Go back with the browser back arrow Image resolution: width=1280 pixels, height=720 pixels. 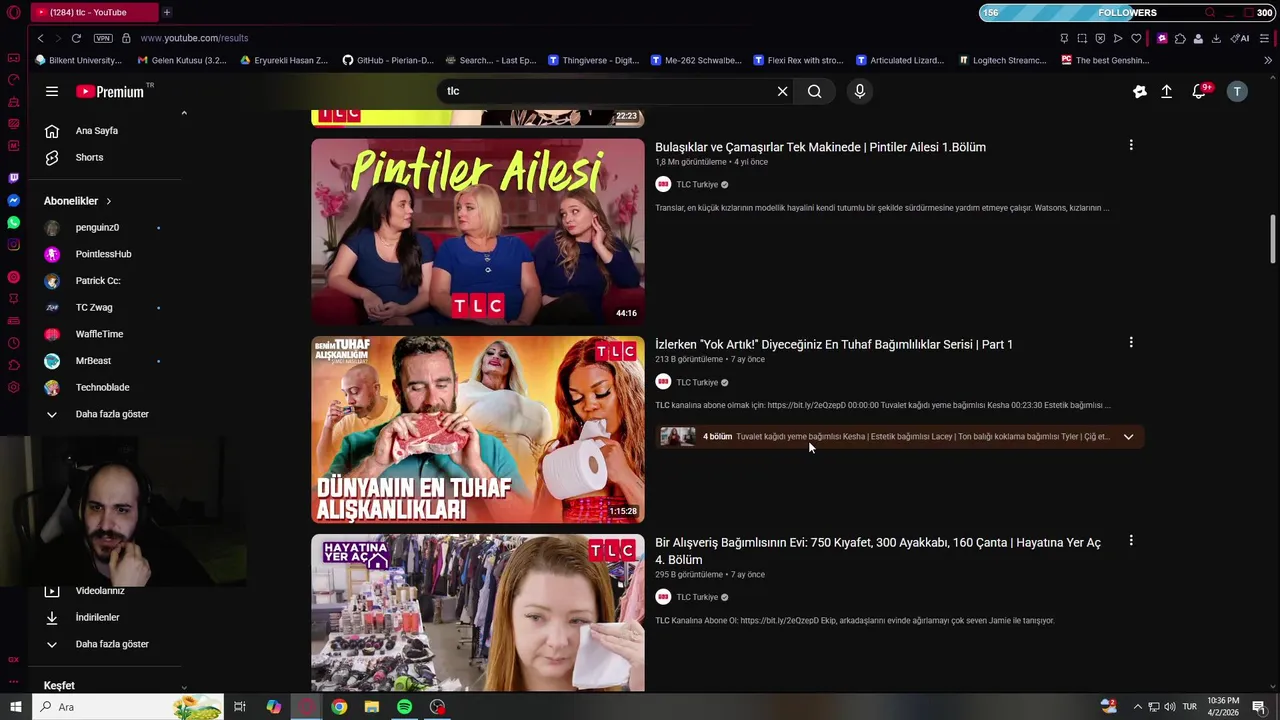(x=40, y=38)
